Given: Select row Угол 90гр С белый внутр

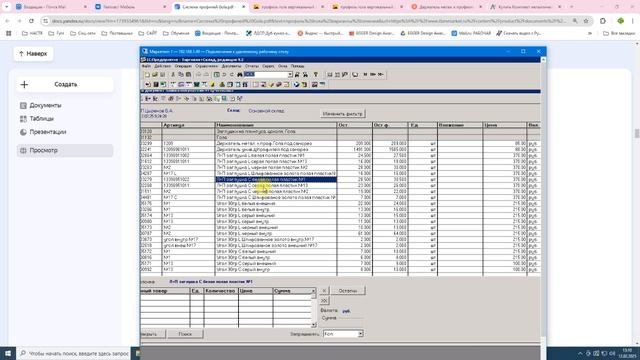Looking at the screenshot, I should pyautogui.click(x=340, y=258).
